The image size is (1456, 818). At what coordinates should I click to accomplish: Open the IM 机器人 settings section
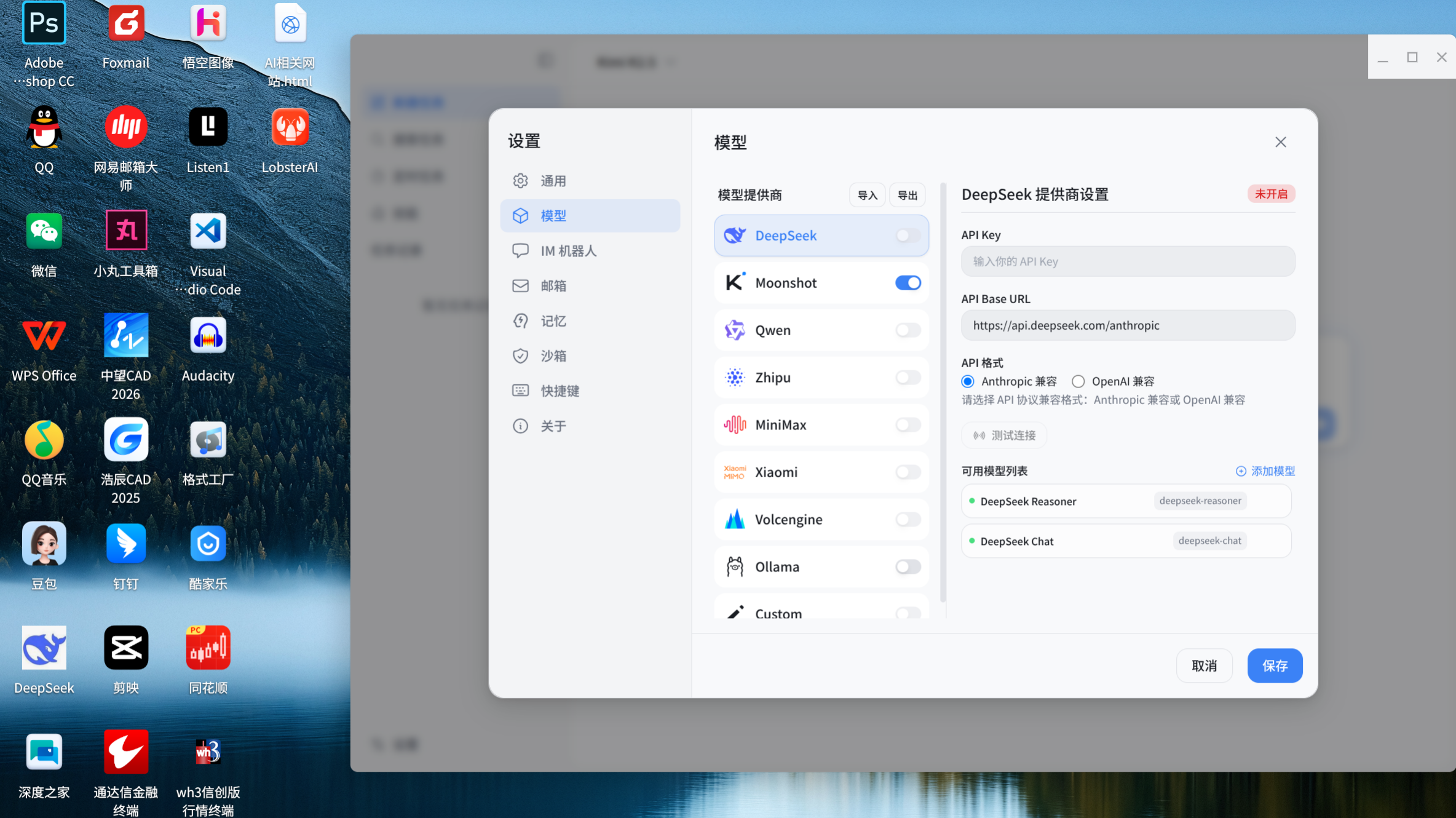coord(568,251)
